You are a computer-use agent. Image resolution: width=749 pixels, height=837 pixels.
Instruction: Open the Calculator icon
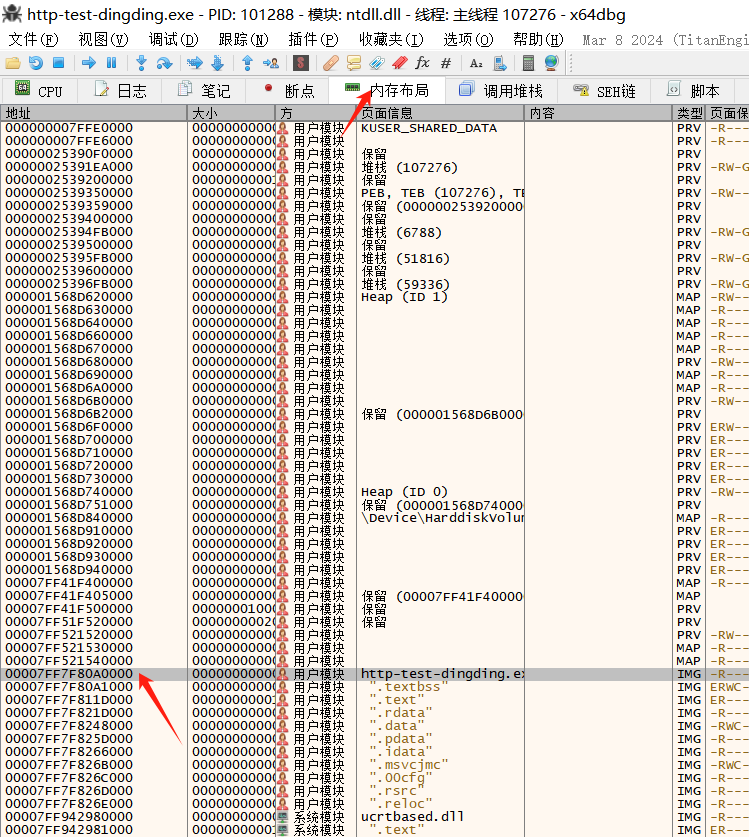coord(528,63)
